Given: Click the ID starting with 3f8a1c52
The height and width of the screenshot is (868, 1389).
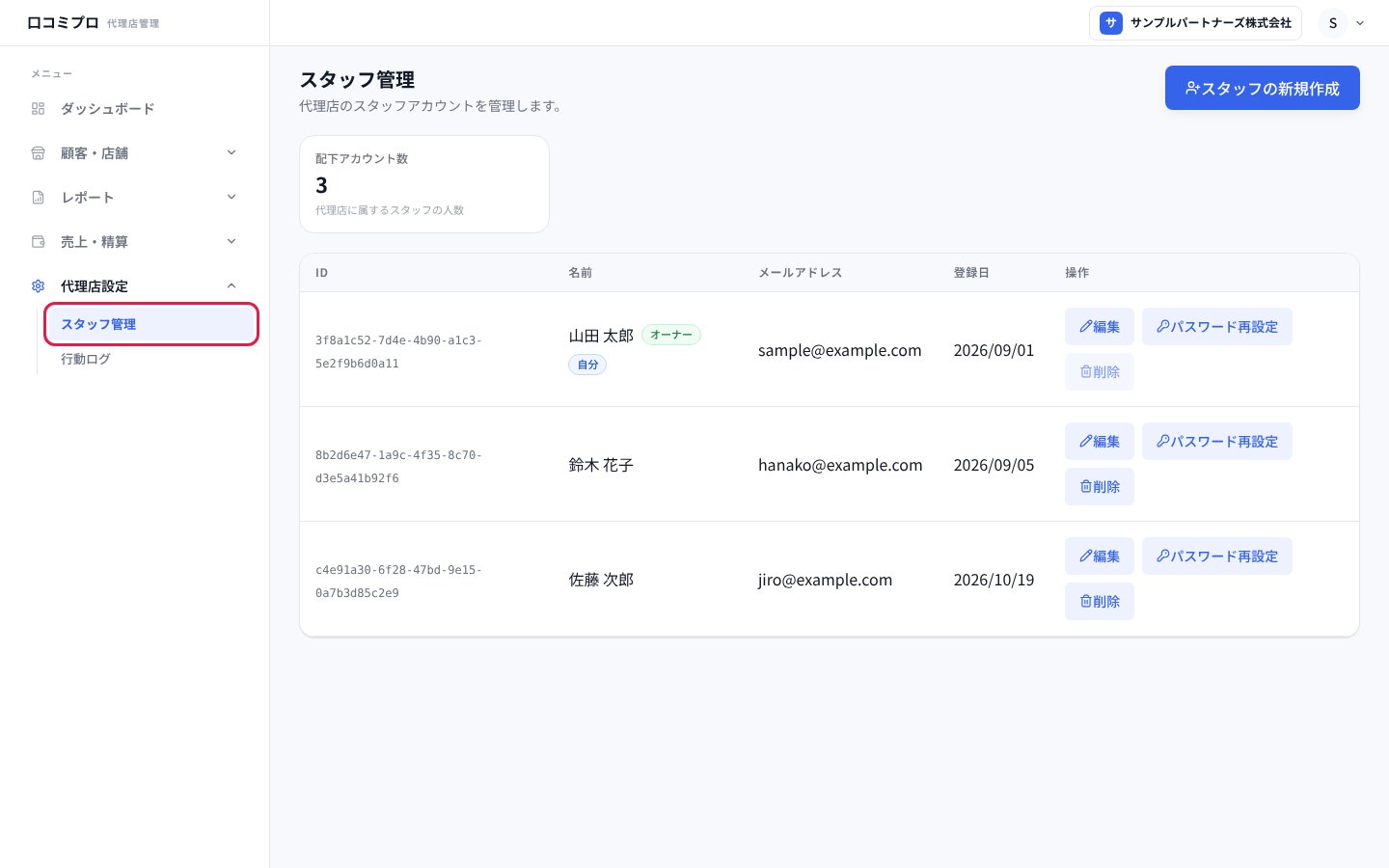Looking at the screenshot, I should tap(398, 352).
